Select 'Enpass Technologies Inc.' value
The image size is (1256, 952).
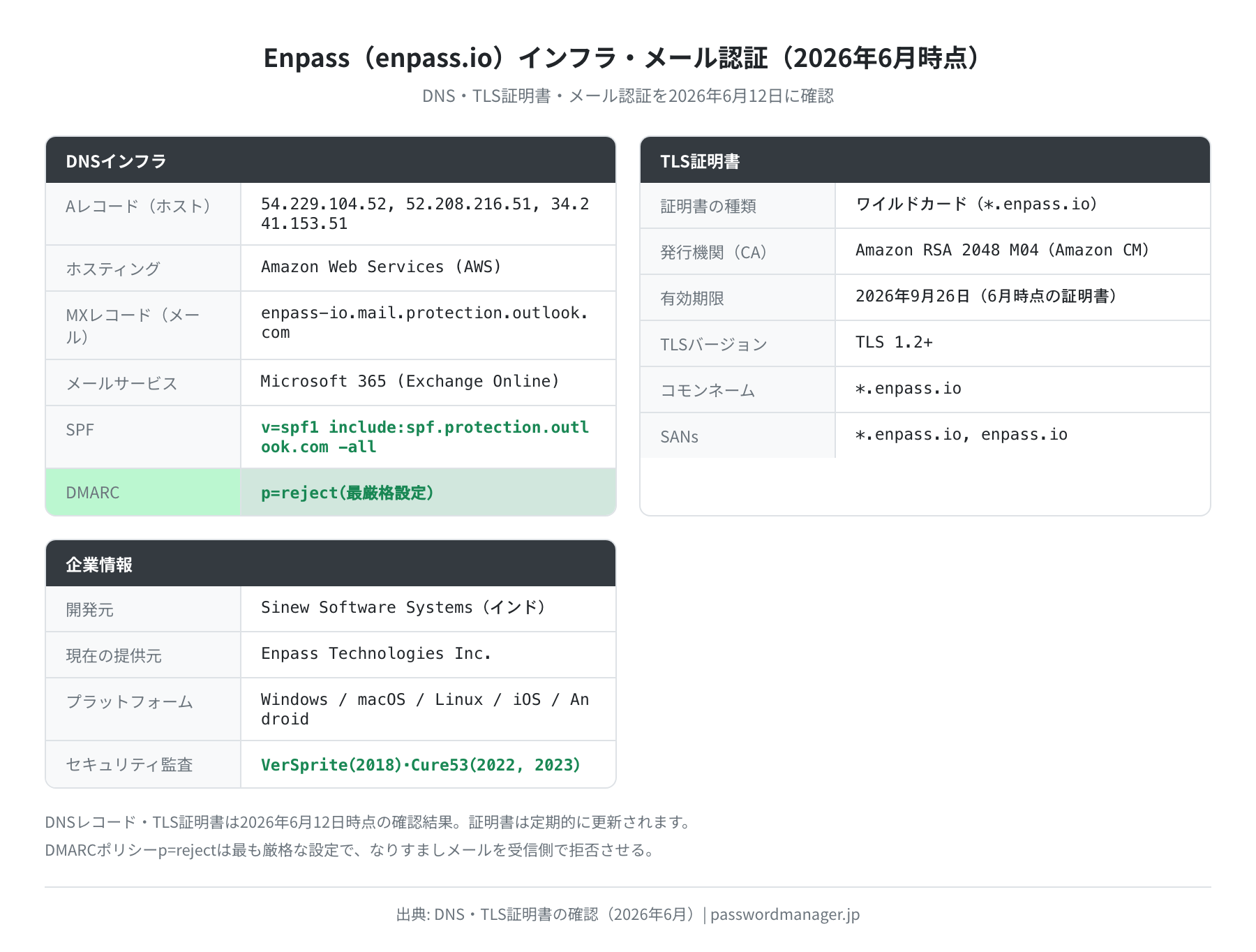coord(376,653)
